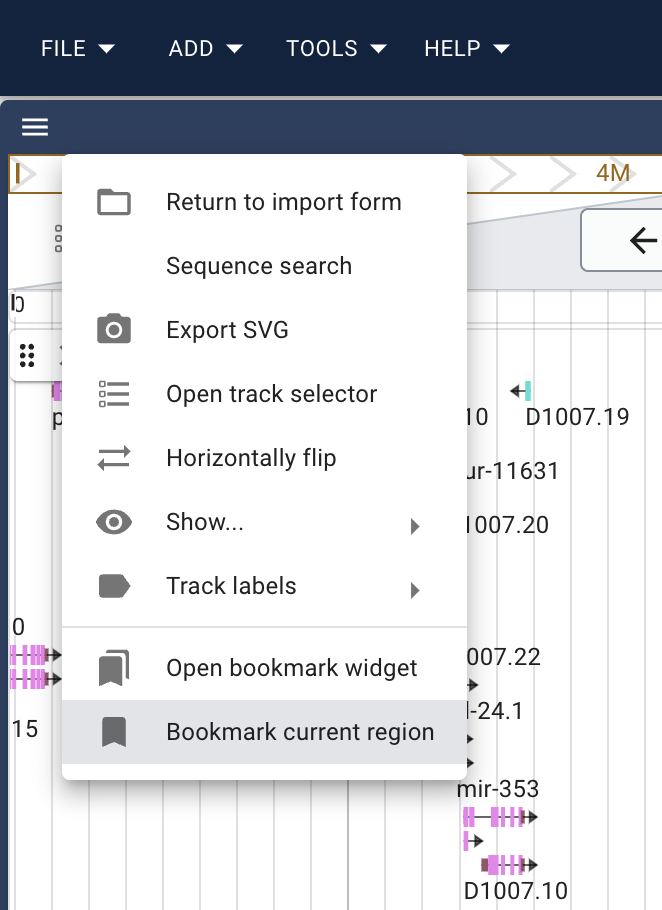Click the single bookmark icon
Viewport: 662px width, 910px height.
pos(114,732)
